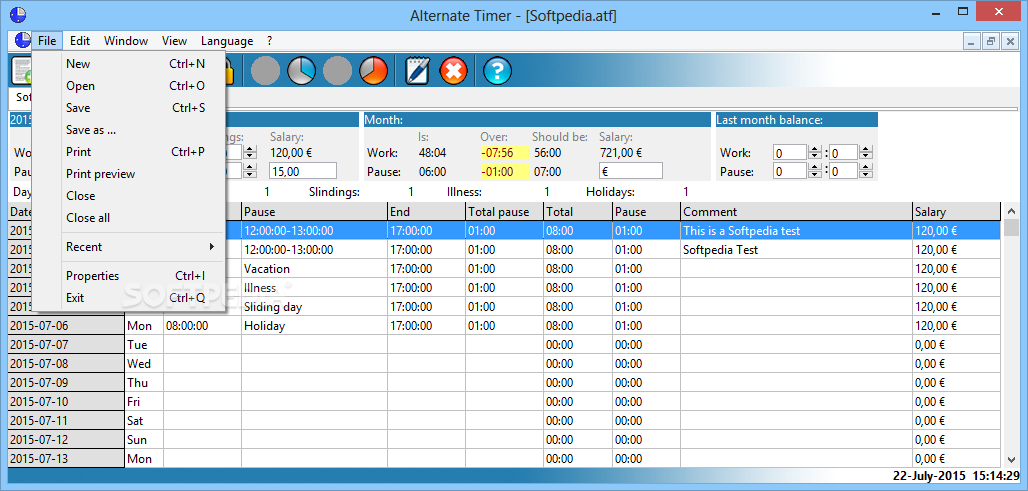Open the Window menu

click(126, 41)
